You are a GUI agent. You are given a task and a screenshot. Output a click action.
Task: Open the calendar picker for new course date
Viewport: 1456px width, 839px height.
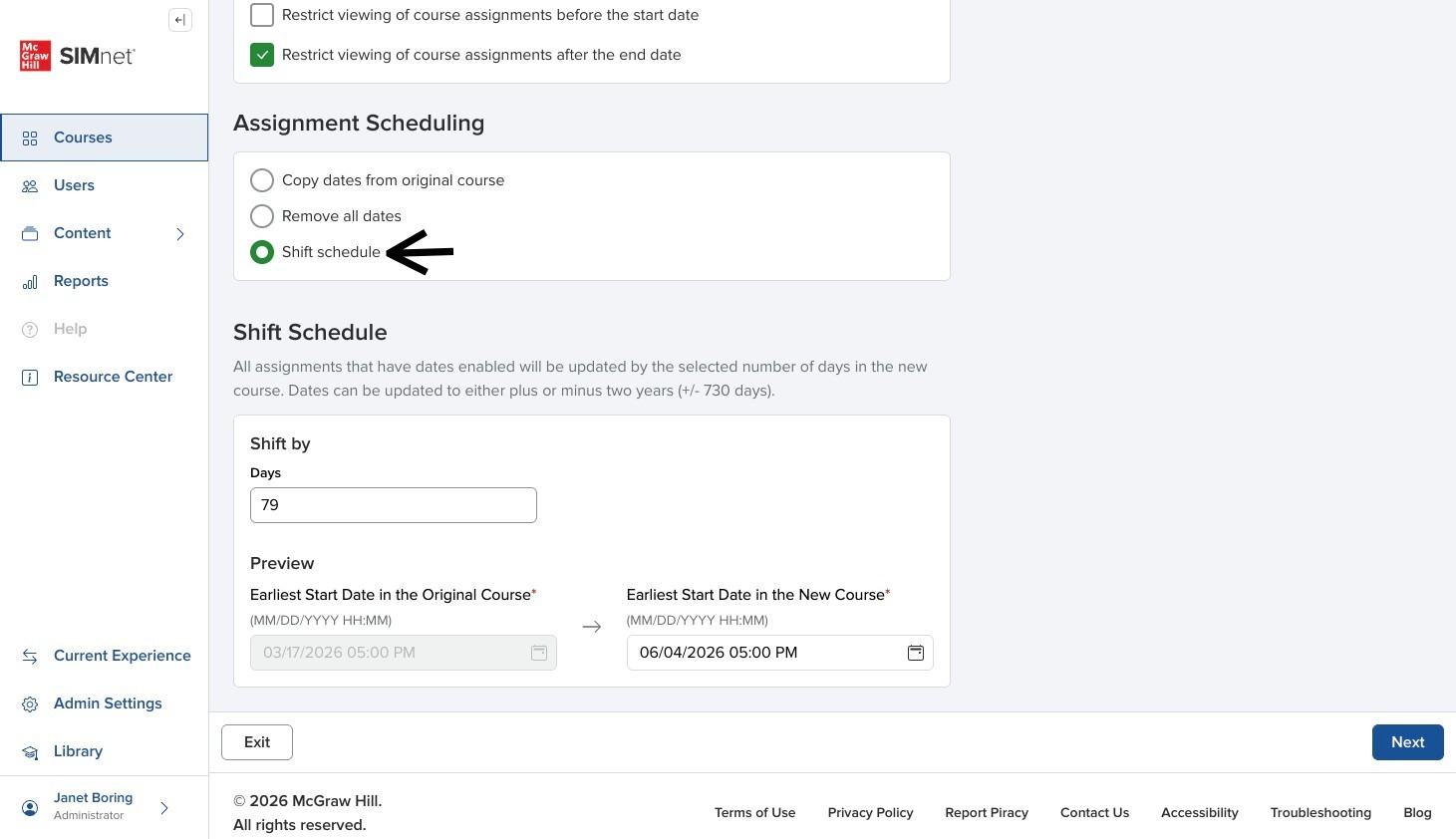coord(915,653)
